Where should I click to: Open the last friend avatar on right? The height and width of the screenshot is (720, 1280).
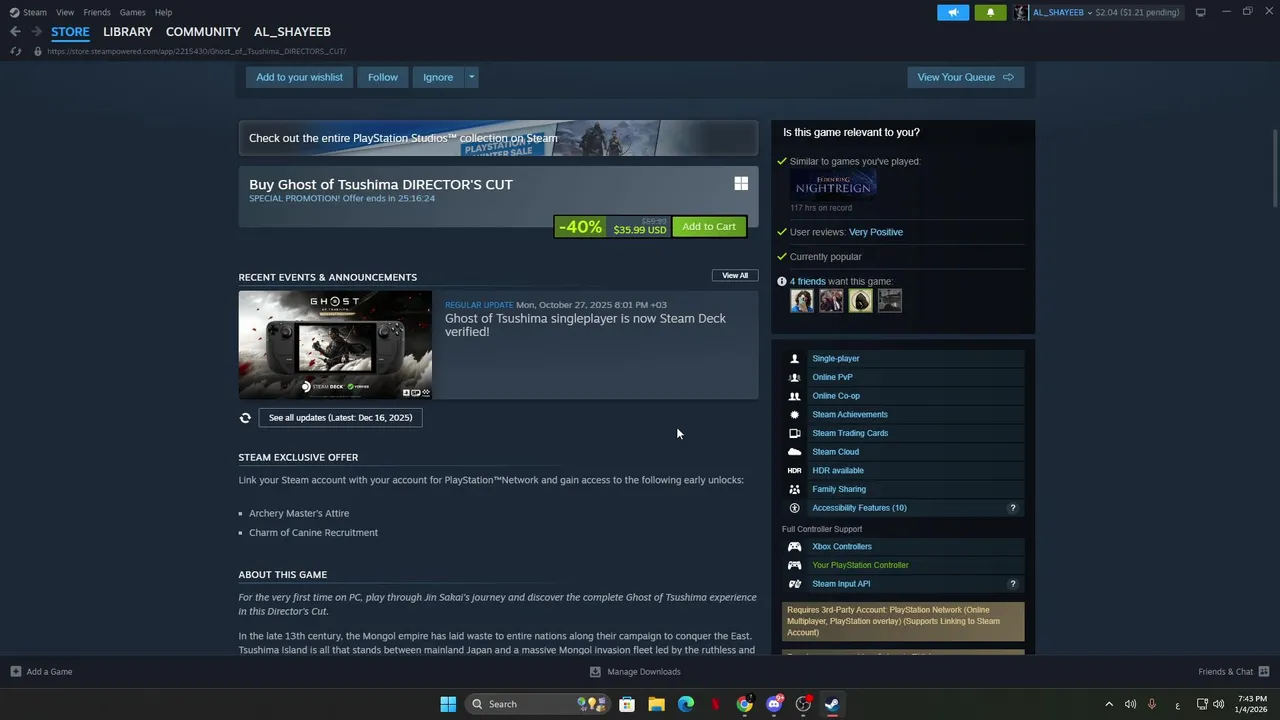(889, 300)
